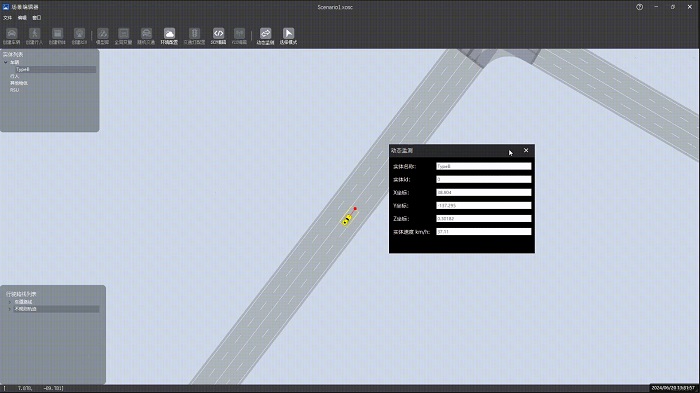The height and width of the screenshot is (393, 700).
Task: Open the random traffic car icon
Action: click(146, 36)
